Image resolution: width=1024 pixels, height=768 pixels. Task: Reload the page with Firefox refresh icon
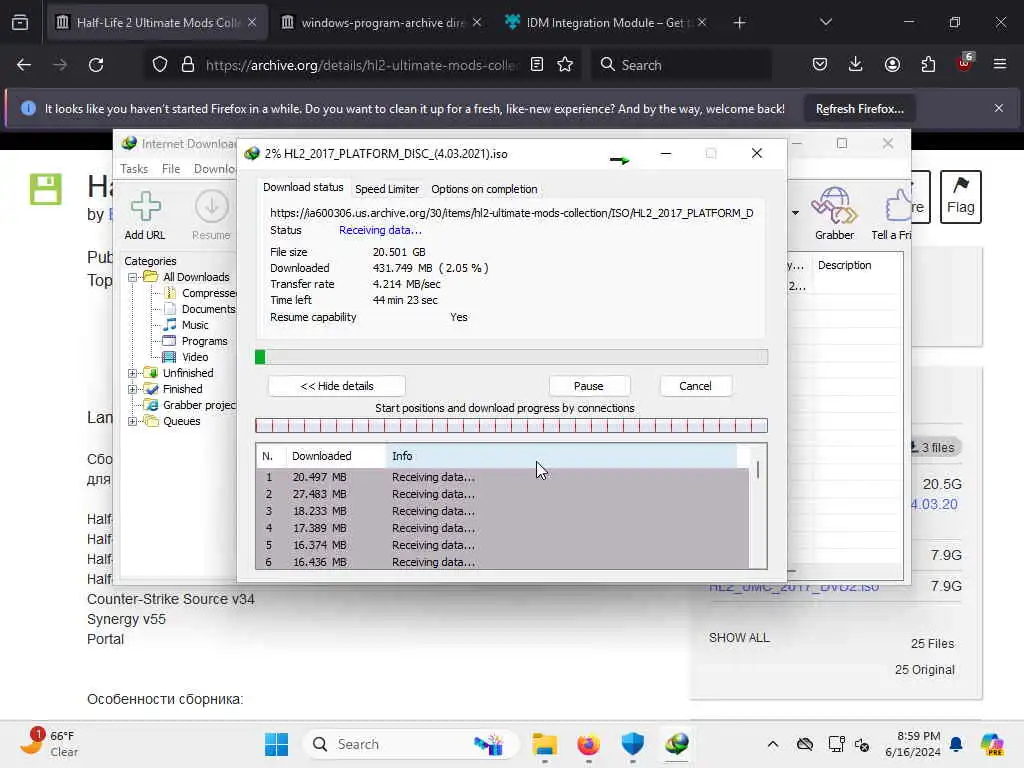pyautogui.click(x=96, y=65)
